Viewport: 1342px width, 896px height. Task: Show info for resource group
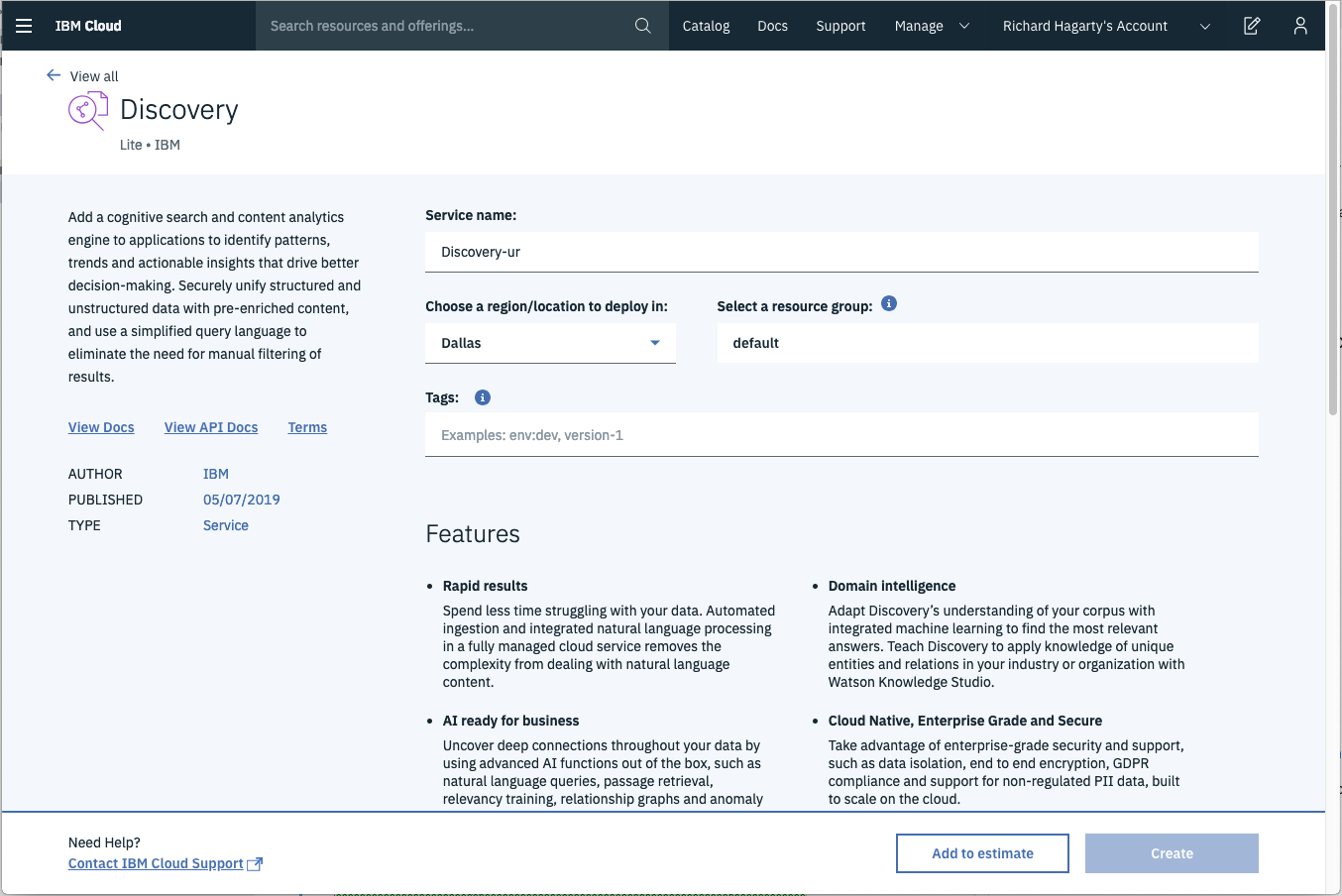click(x=889, y=304)
